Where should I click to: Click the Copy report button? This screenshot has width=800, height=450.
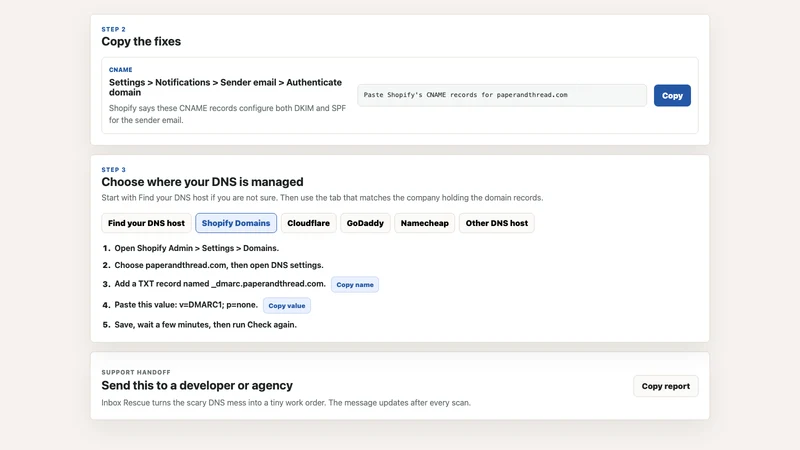[x=665, y=386]
